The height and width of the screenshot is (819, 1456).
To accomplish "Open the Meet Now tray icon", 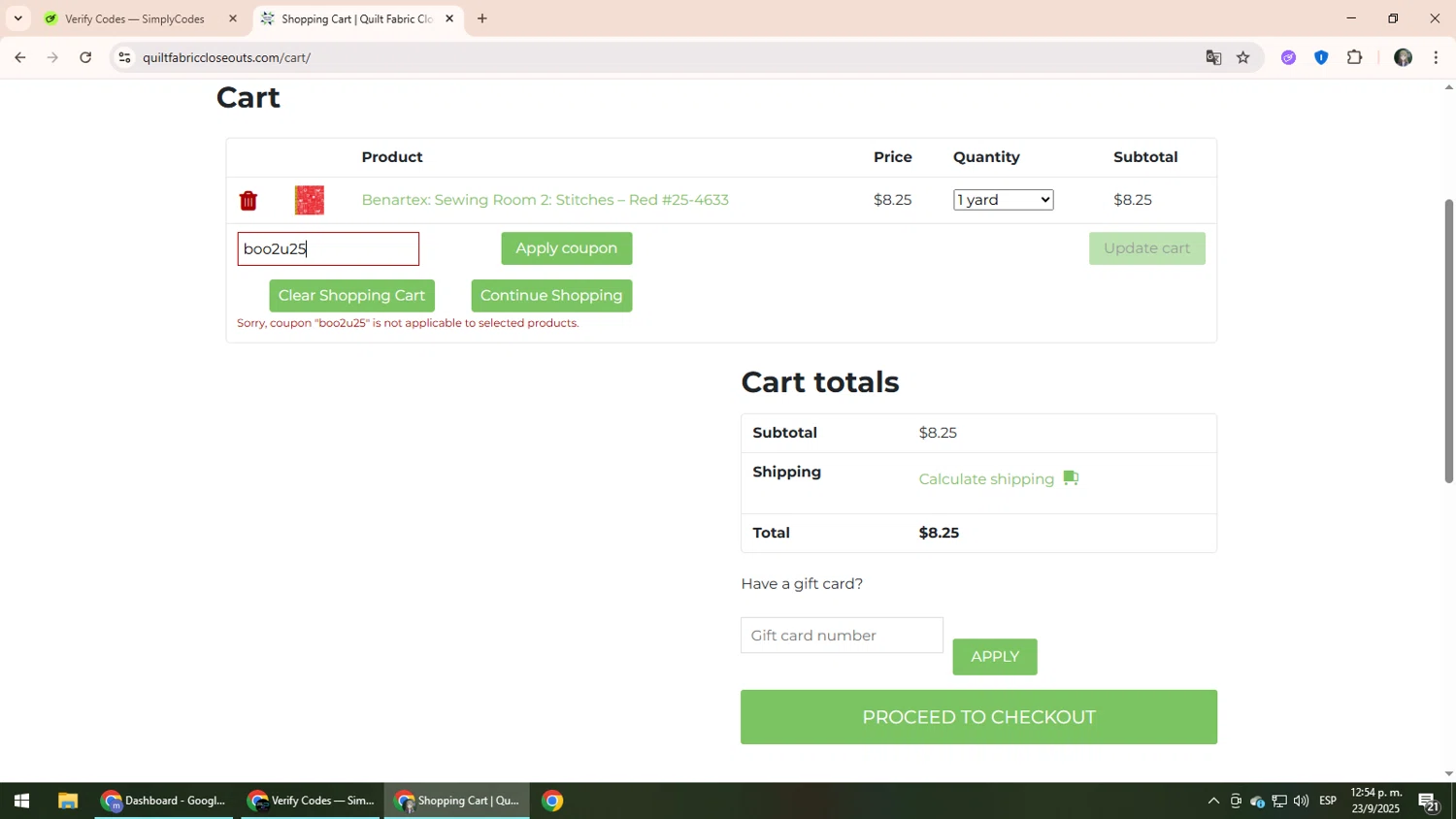I will pyautogui.click(x=1236, y=802).
